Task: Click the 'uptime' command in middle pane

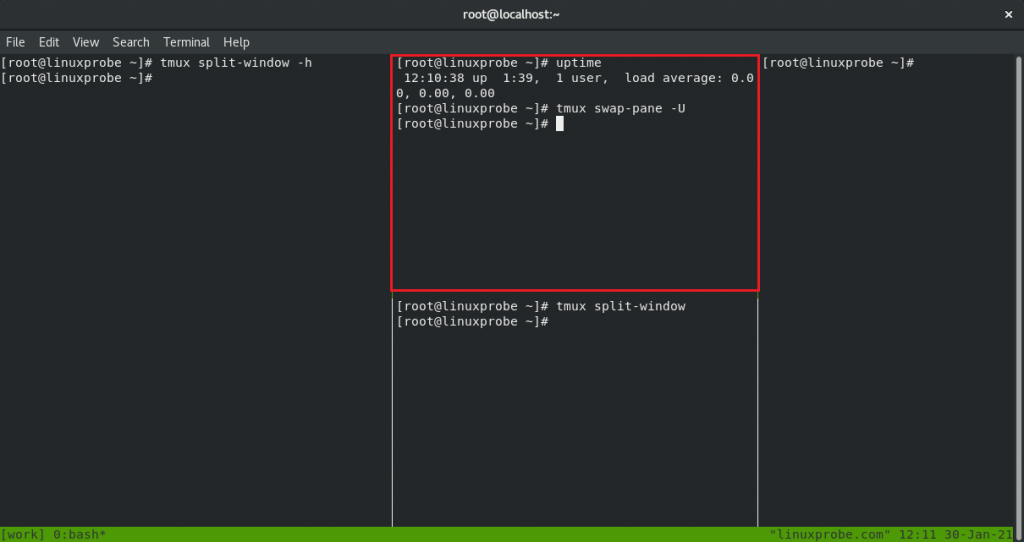Action: (579, 63)
